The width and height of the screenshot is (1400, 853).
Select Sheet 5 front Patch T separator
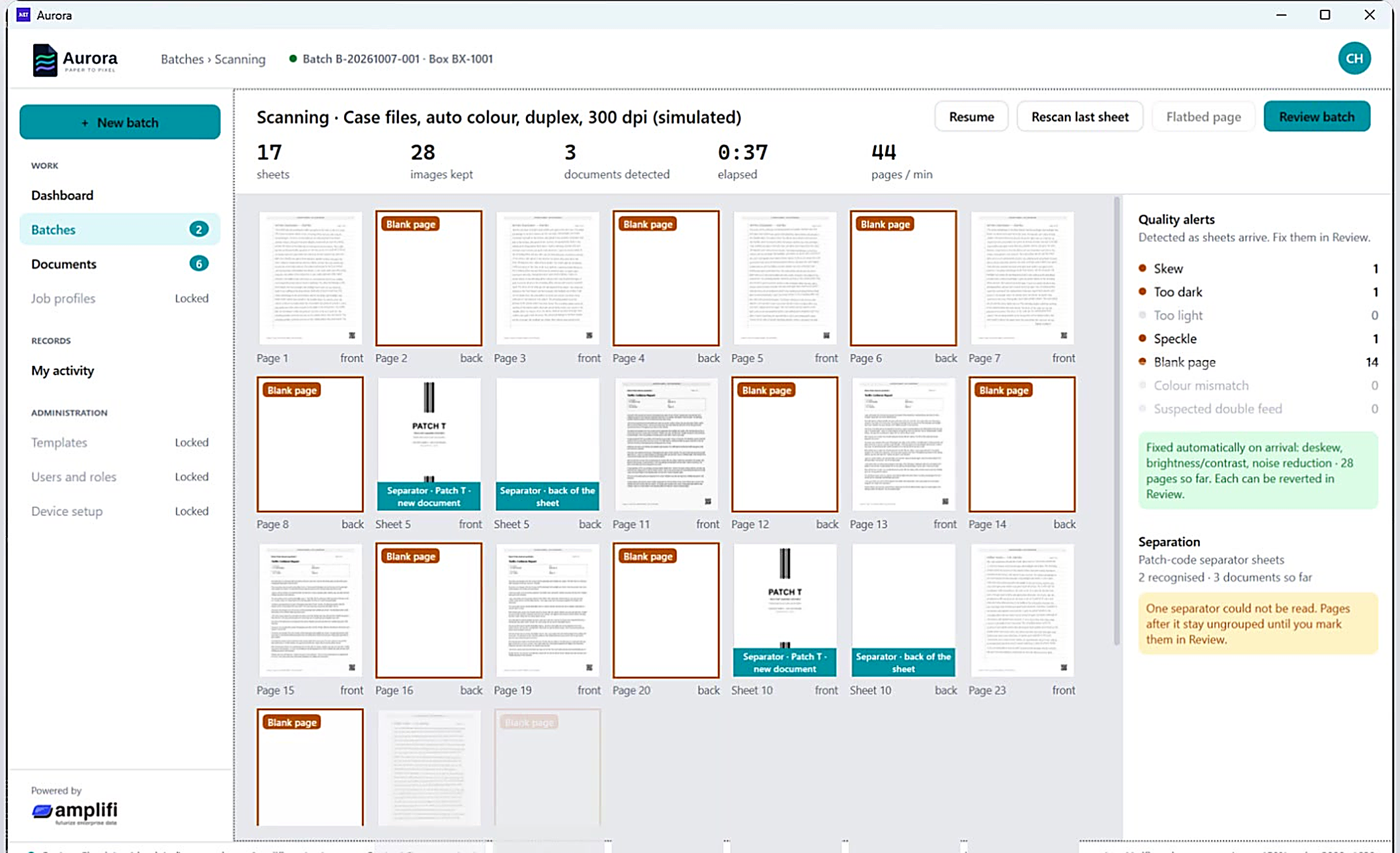pyautogui.click(x=429, y=444)
